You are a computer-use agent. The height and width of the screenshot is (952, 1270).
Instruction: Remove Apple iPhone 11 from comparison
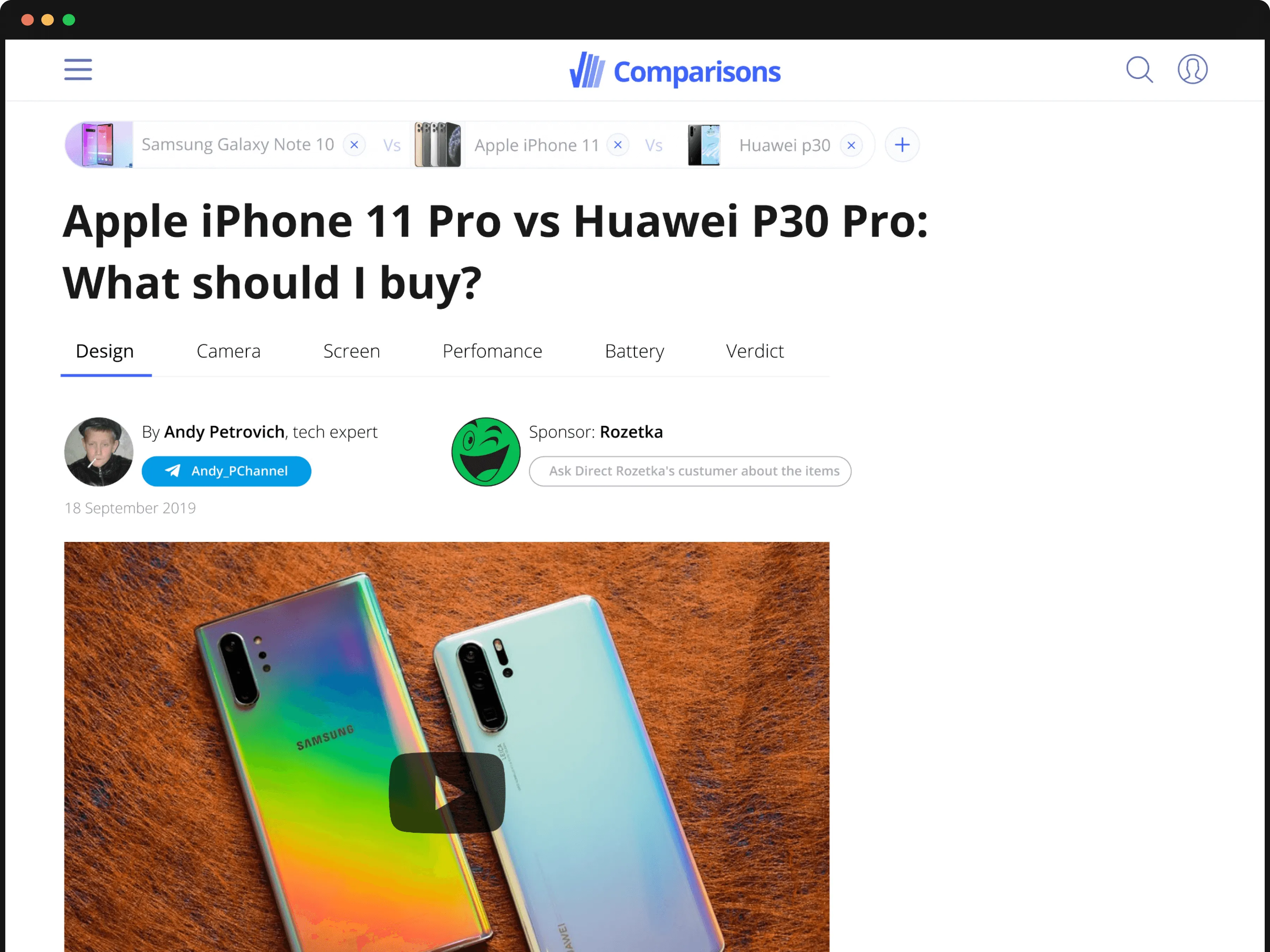[618, 145]
